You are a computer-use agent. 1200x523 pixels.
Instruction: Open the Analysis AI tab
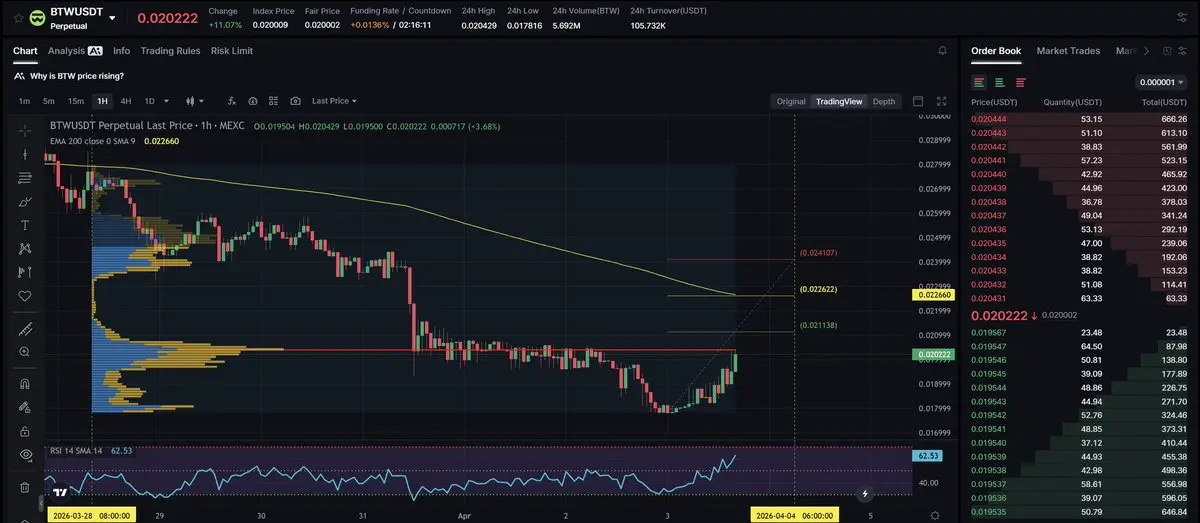pos(75,51)
